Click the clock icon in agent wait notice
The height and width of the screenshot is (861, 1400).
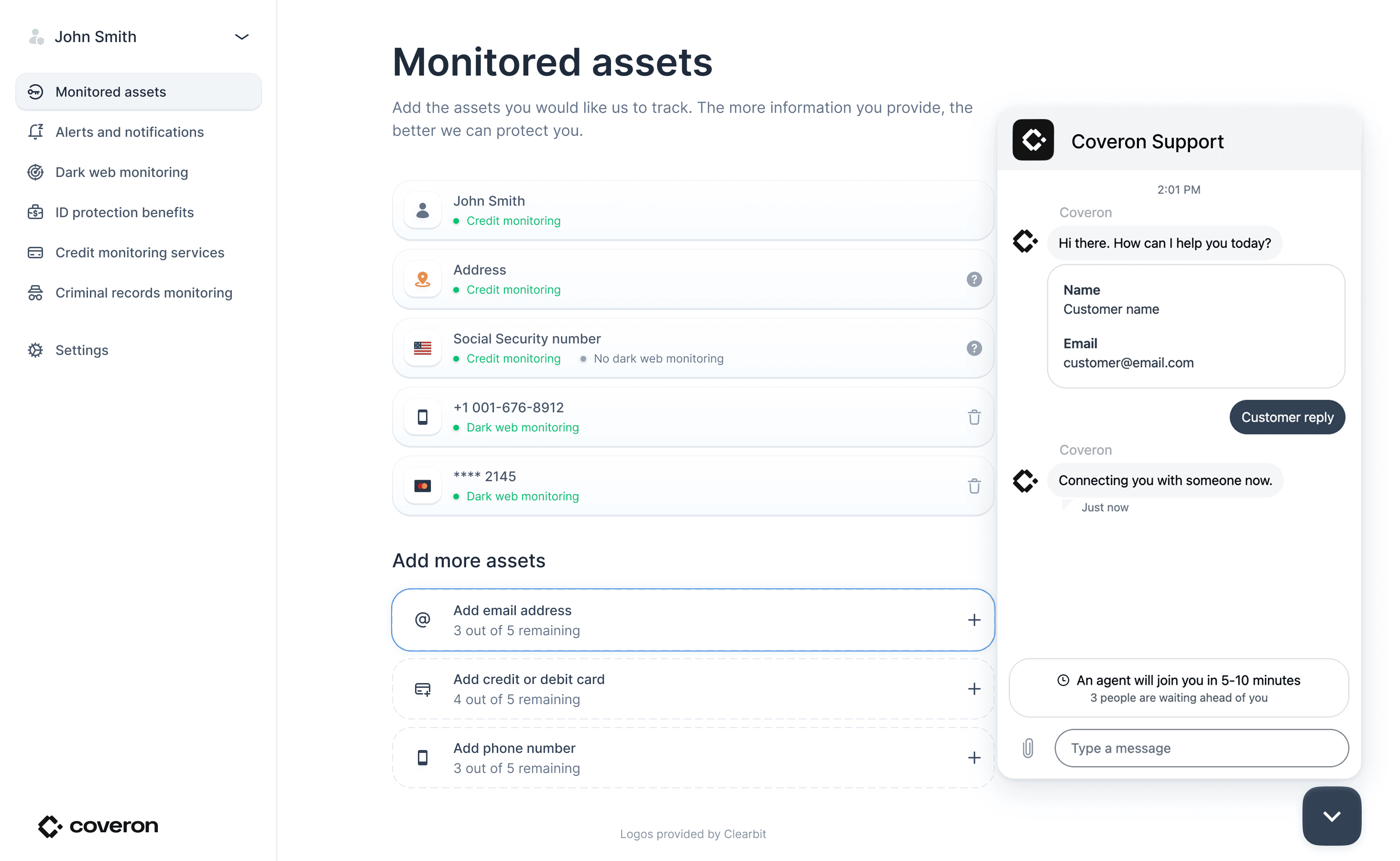pyautogui.click(x=1063, y=681)
